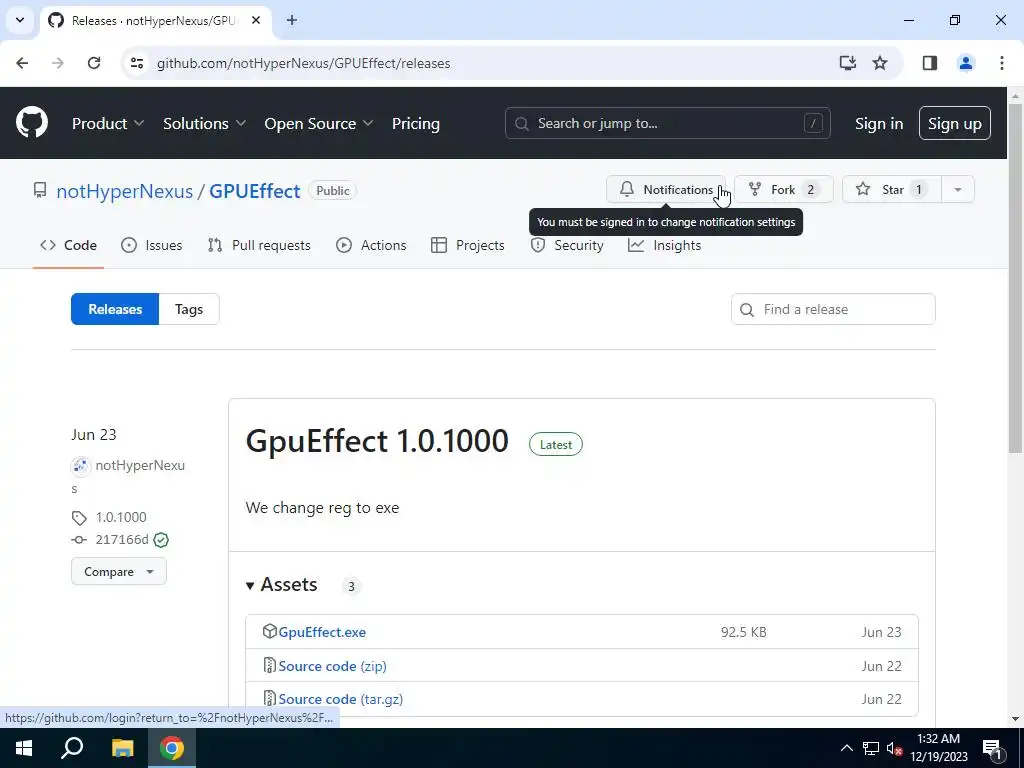This screenshot has width=1024, height=768.
Task: Open the star lists dropdown arrow
Action: 958,189
